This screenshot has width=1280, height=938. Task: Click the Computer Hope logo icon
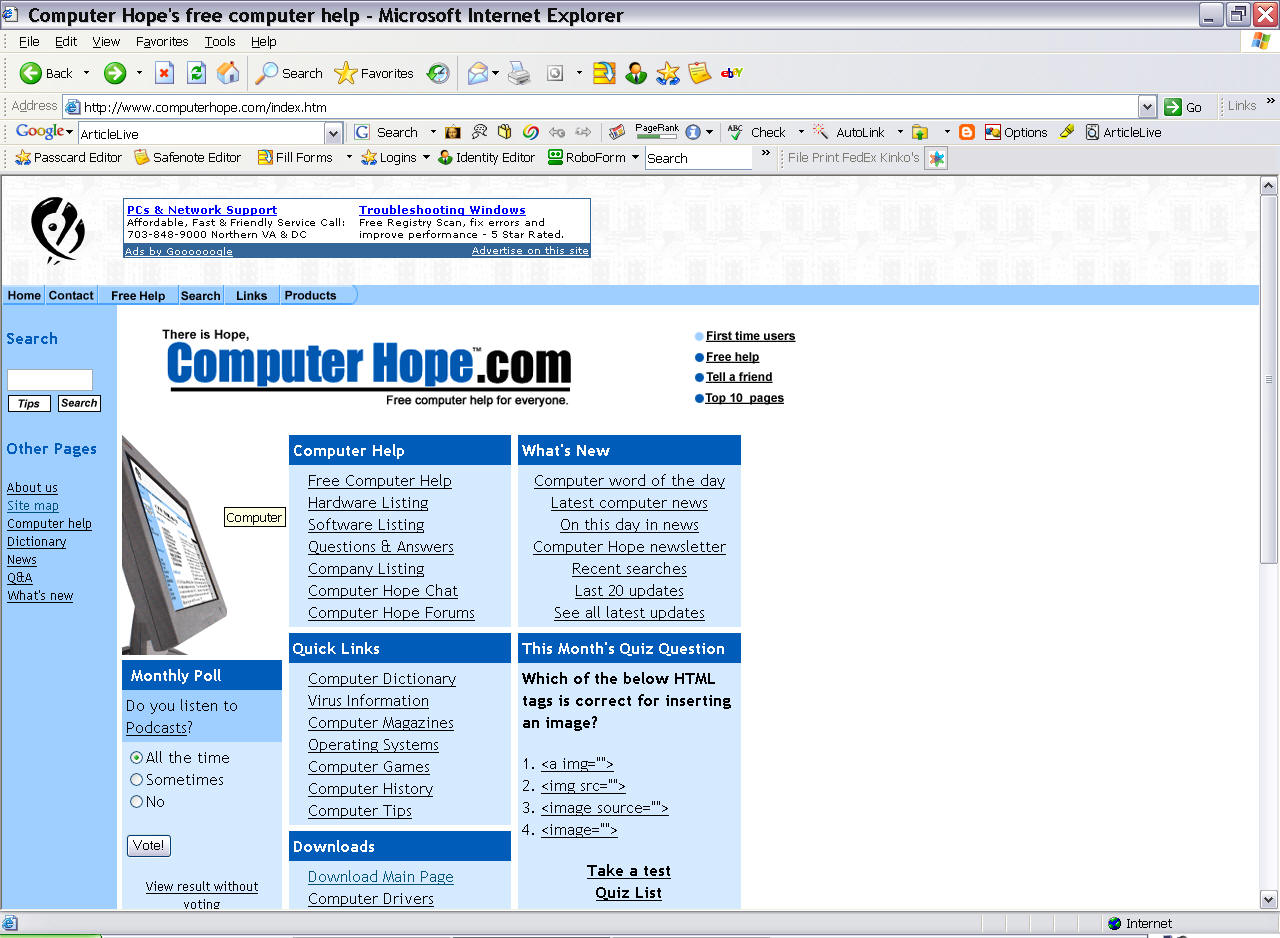[x=58, y=230]
